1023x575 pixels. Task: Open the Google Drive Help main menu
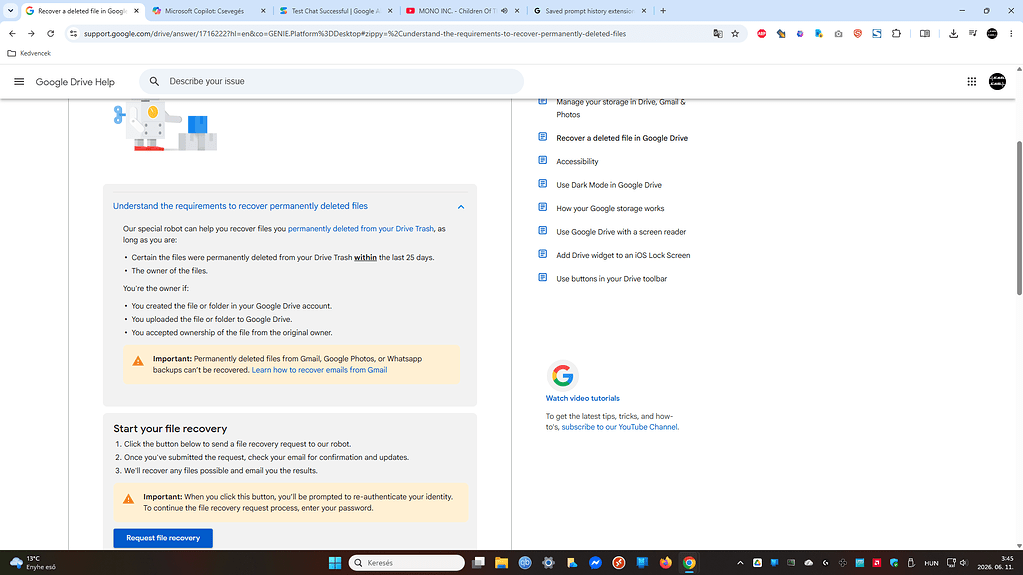(19, 82)
